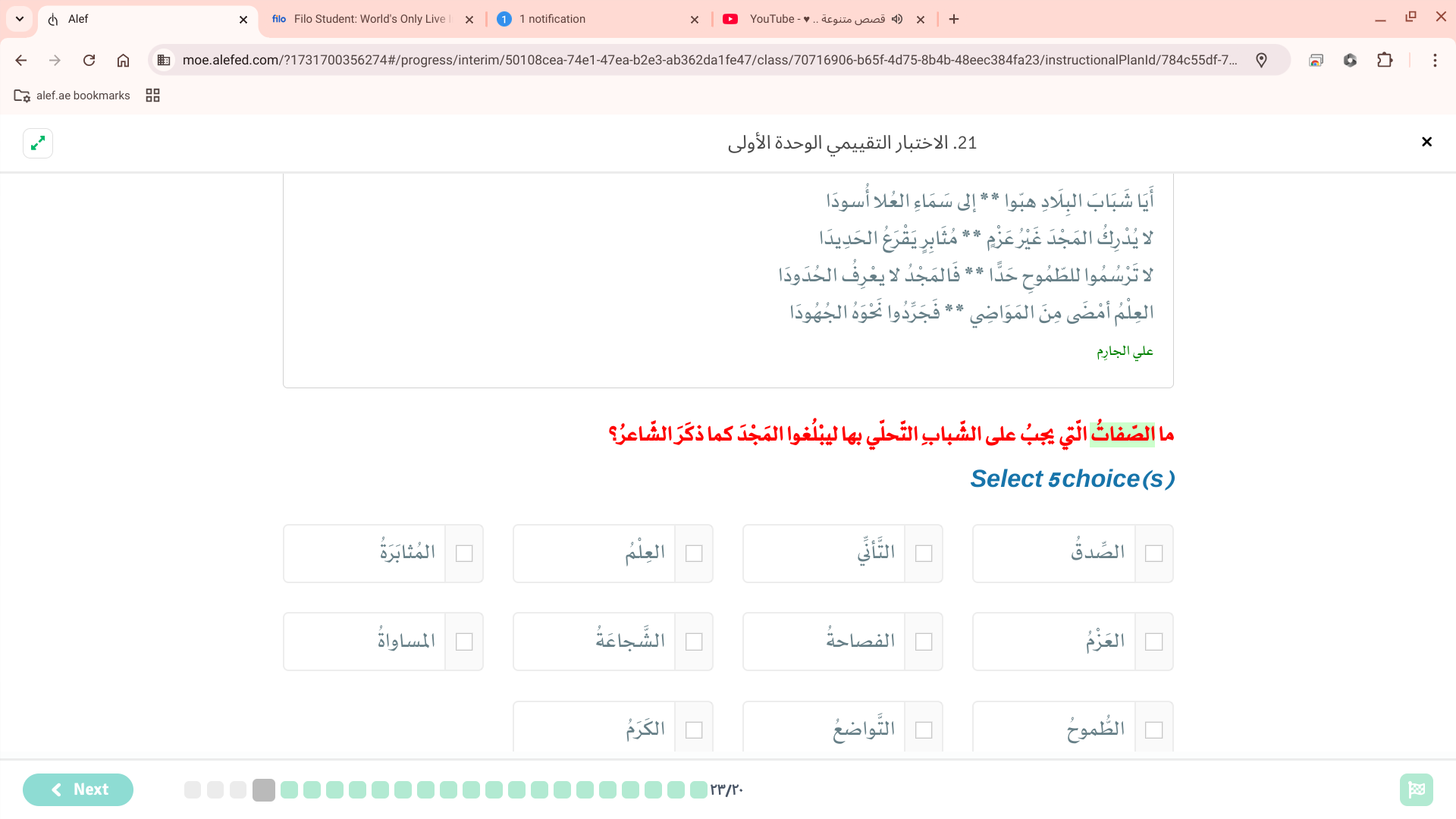1456x819 pixels.
Task: Click the speaker icon on the YouTube tab
Action: tap(897, 19)
